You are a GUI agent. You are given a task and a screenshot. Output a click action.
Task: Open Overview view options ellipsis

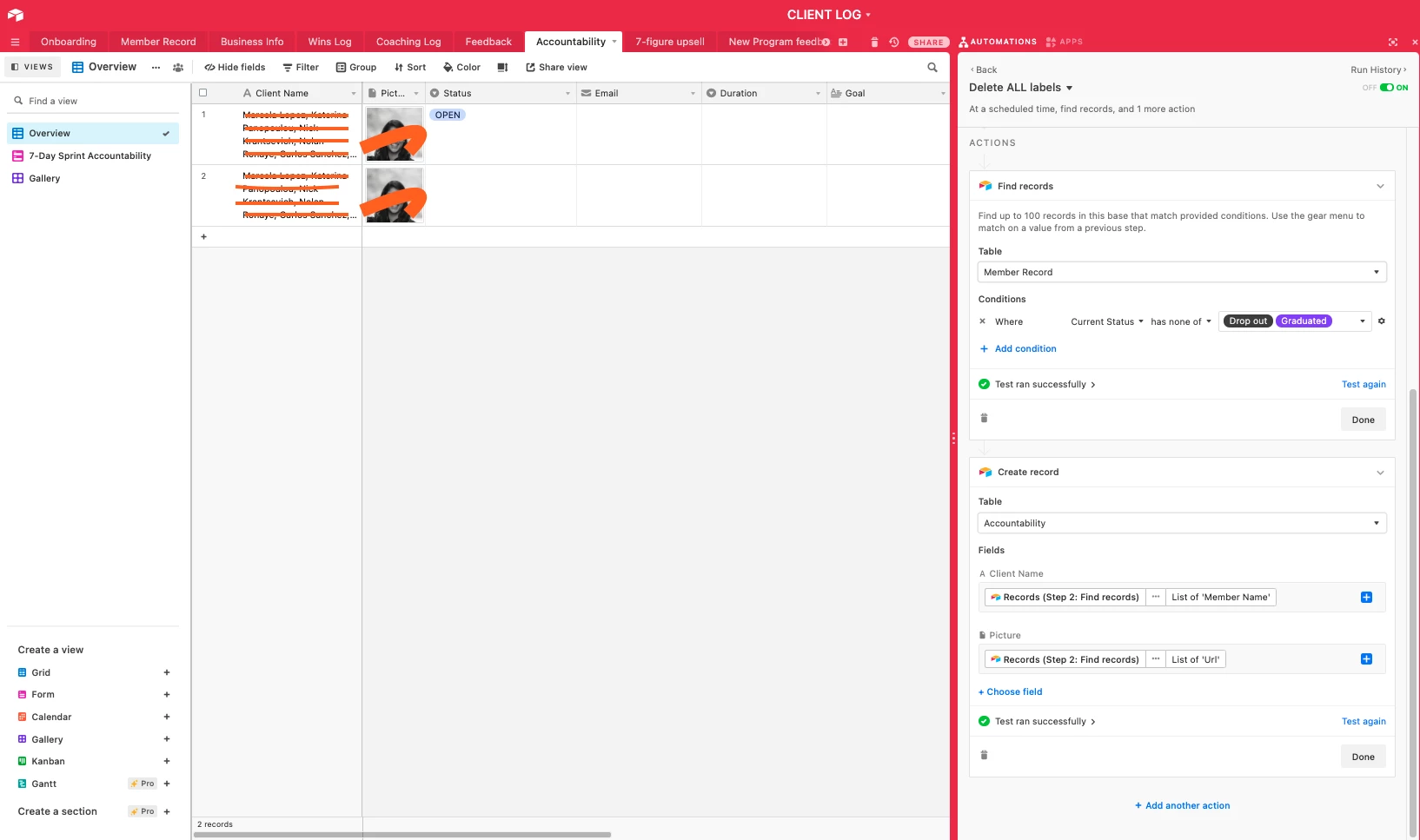click(156, 67)
